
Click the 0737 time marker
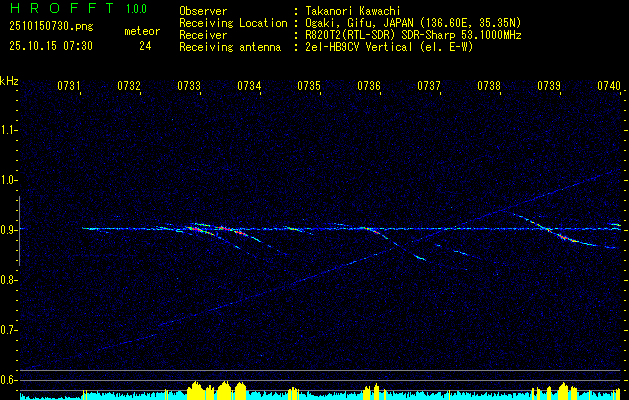click(x=429, y=86)
